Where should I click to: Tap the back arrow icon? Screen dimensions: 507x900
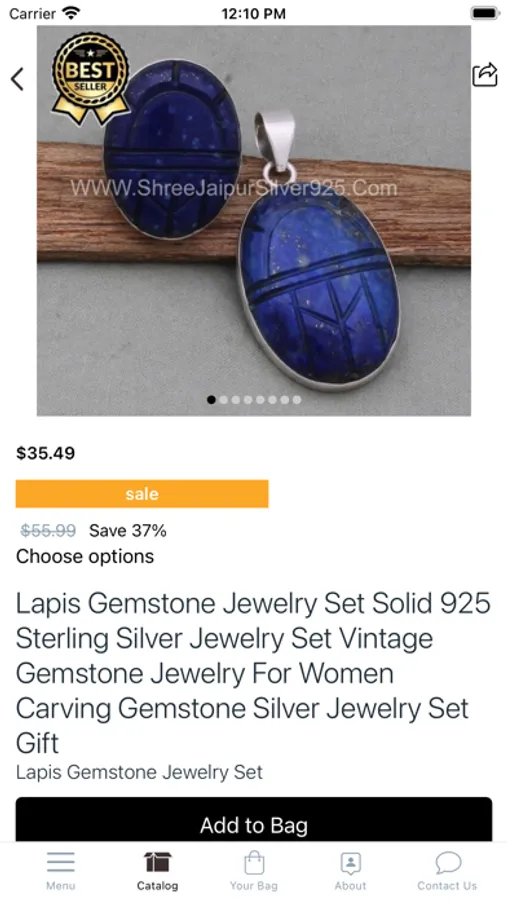coord(17,79)
